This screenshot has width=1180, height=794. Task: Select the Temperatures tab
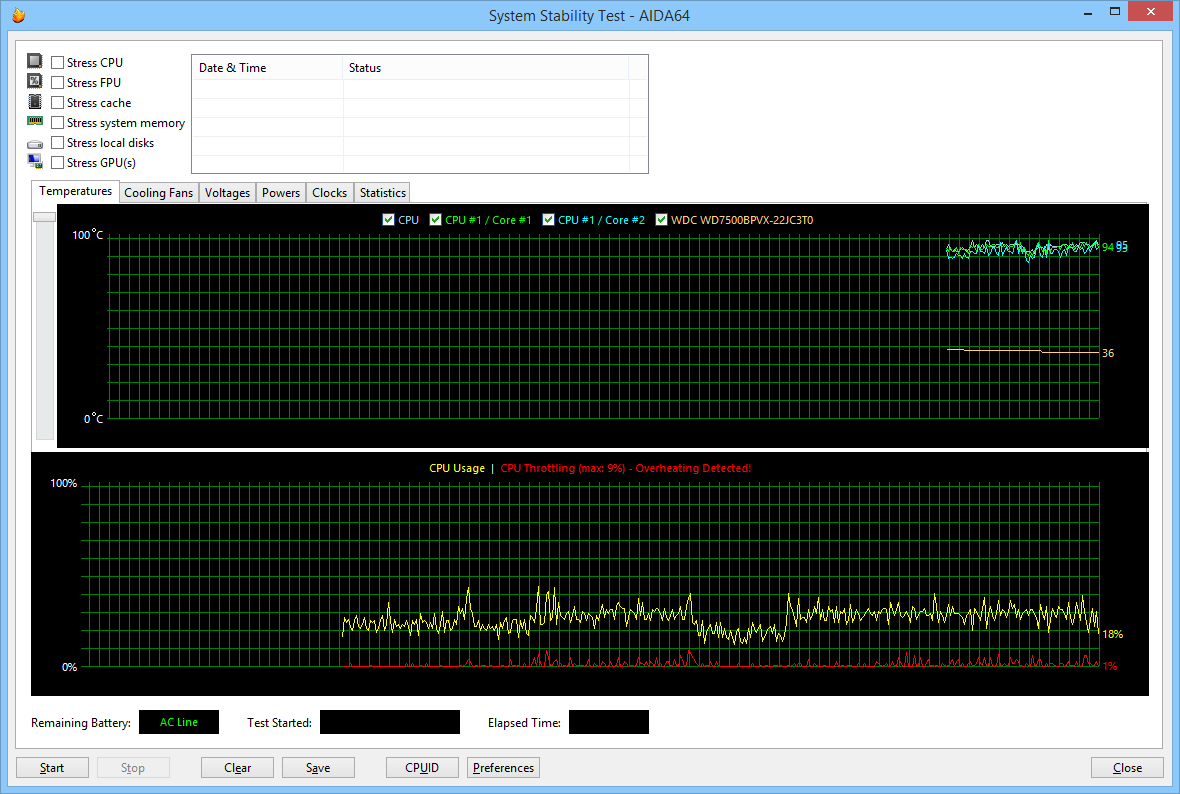pos(75,191)
